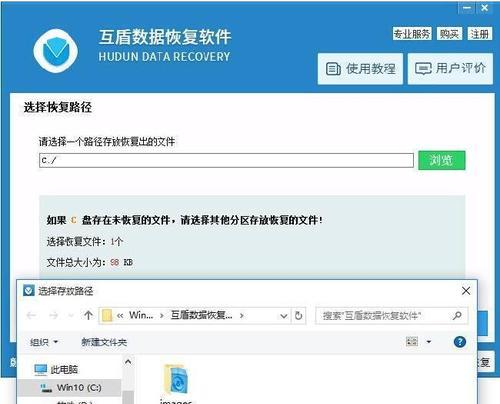Viewport: 500px width, 404px height.
Task: Refresh the folder view
Action: (x=299, y=315)
